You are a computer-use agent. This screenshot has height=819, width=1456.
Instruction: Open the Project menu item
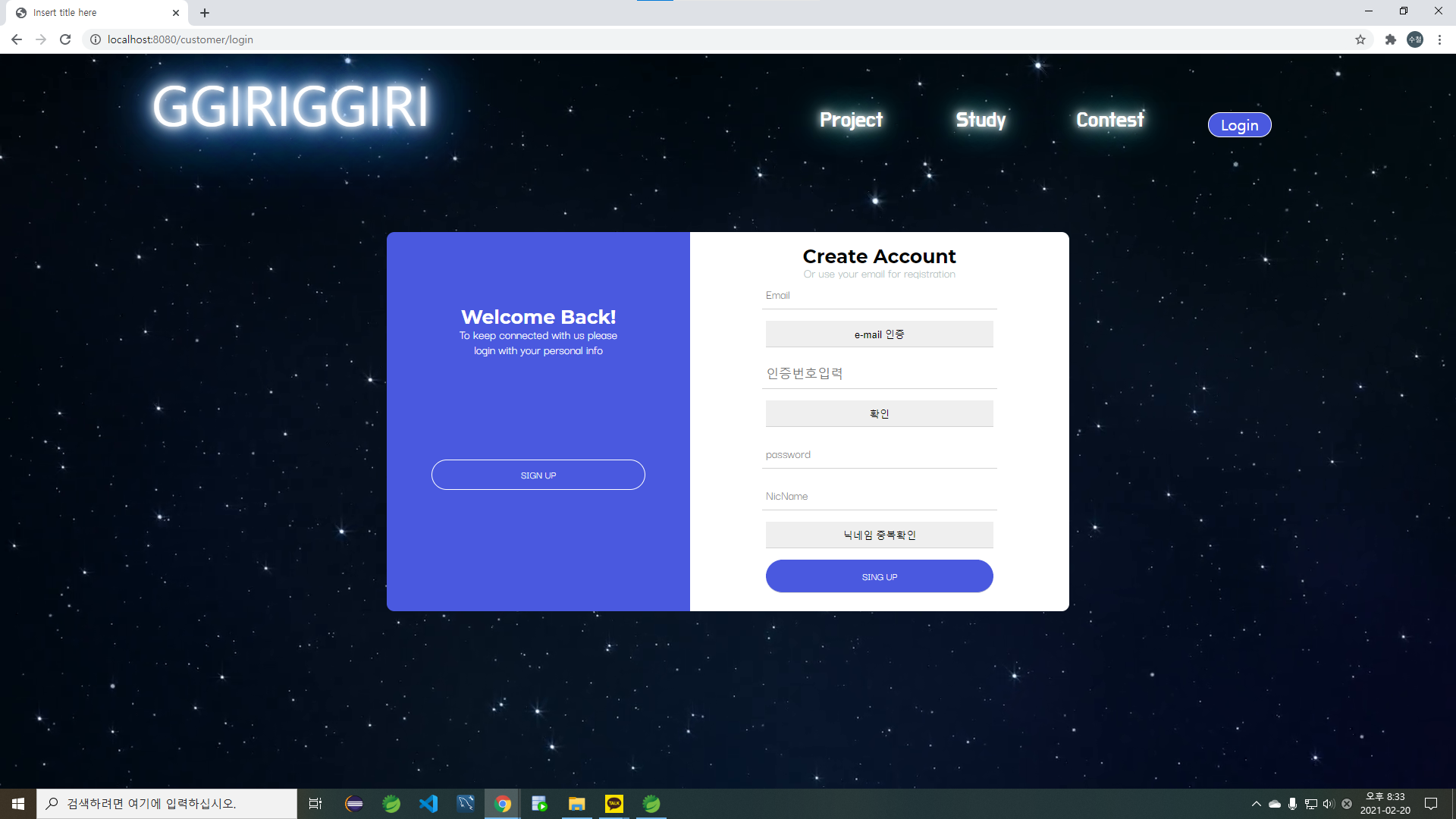(851, 120)
